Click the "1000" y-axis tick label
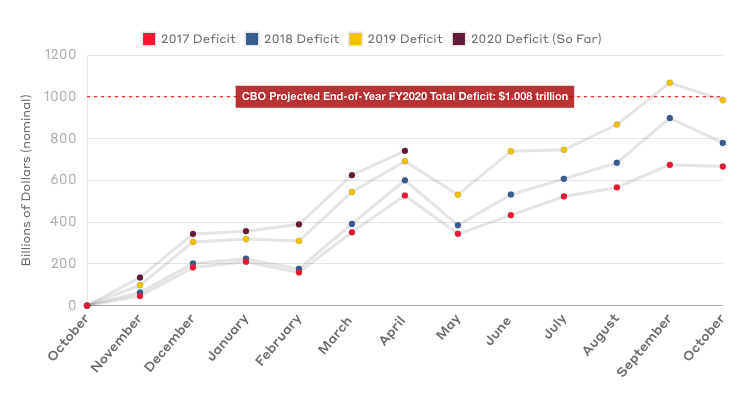 [61, 97]
